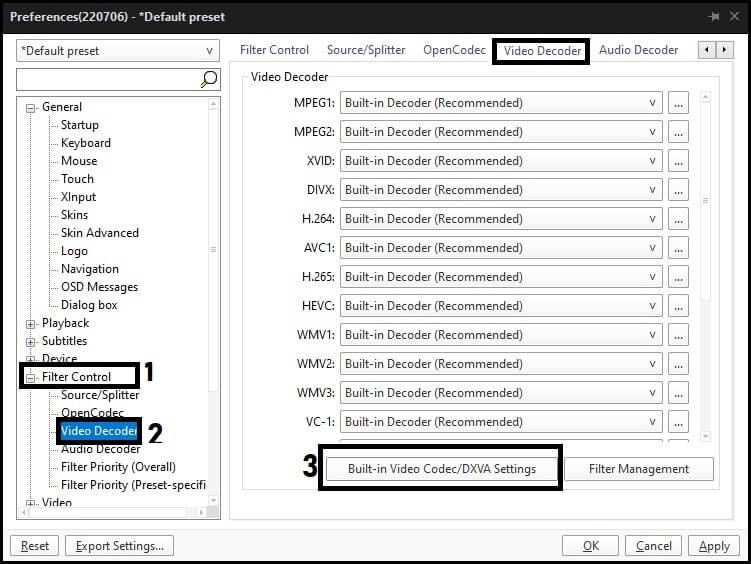The height and width of the screenshot is (564, 751).
Task: Open H.265 decoder options ellipsis button
Action: tap(678, 277)
